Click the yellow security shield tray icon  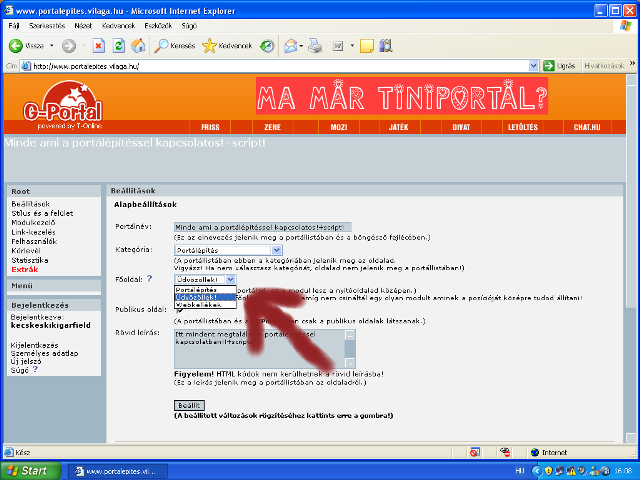[x=549, y=471]
